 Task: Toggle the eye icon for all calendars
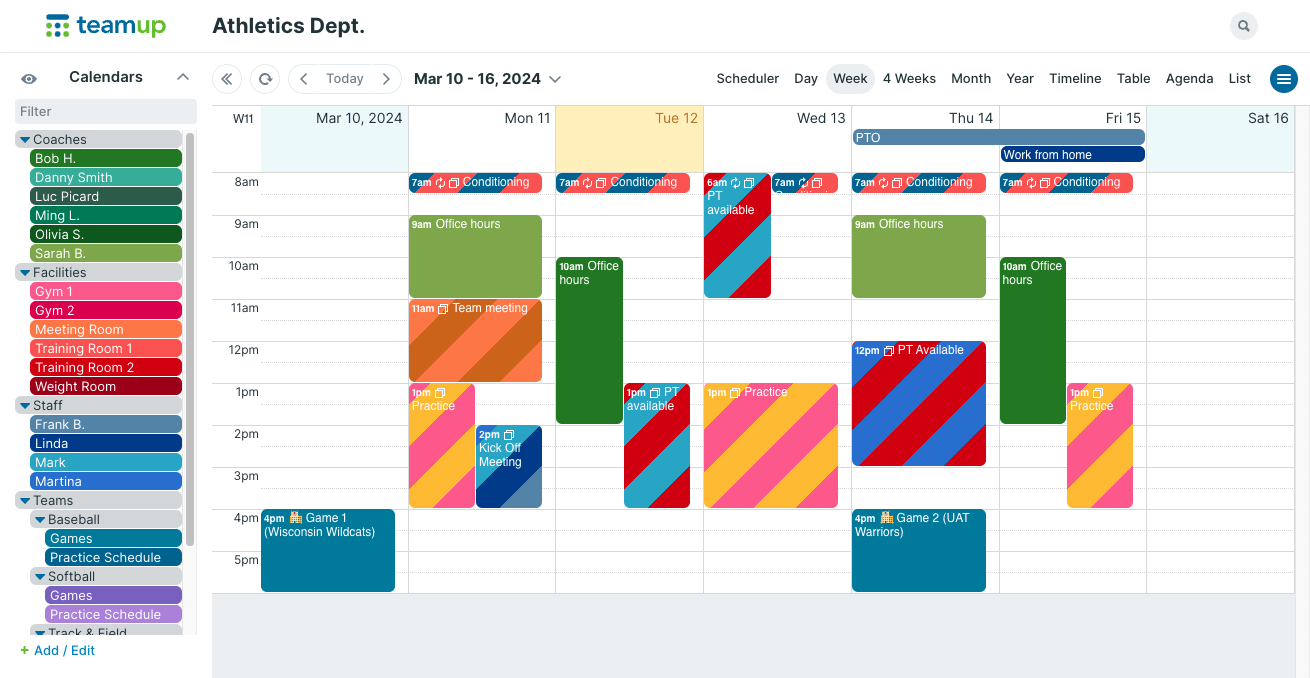[x=29, y=78]
